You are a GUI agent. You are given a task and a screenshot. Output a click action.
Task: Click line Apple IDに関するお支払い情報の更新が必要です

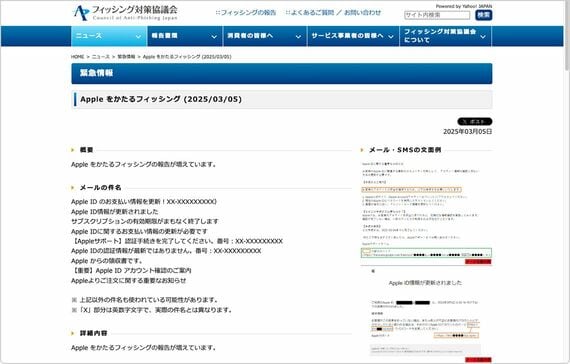point(140,231)
